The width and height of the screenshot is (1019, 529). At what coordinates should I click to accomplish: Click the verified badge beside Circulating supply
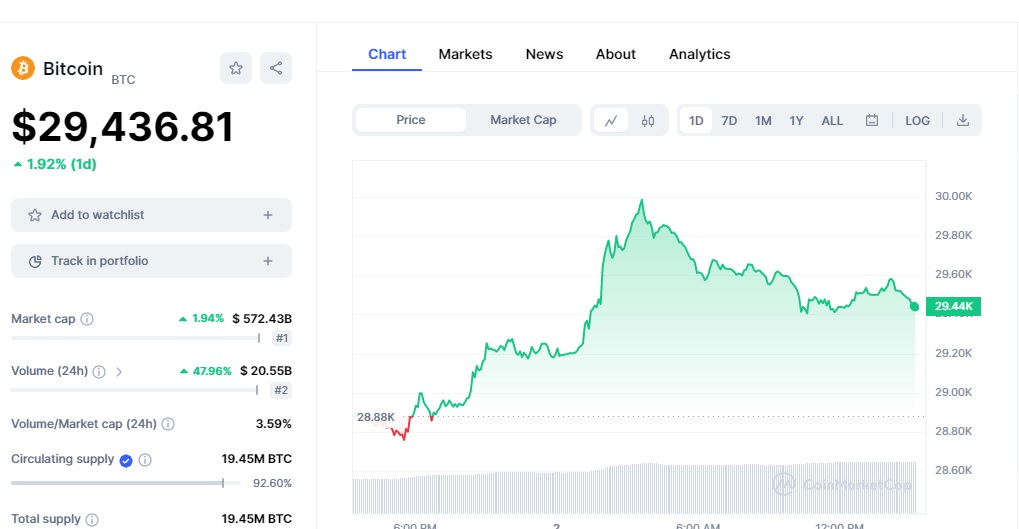pyautogui.click(x=126, y=461)
